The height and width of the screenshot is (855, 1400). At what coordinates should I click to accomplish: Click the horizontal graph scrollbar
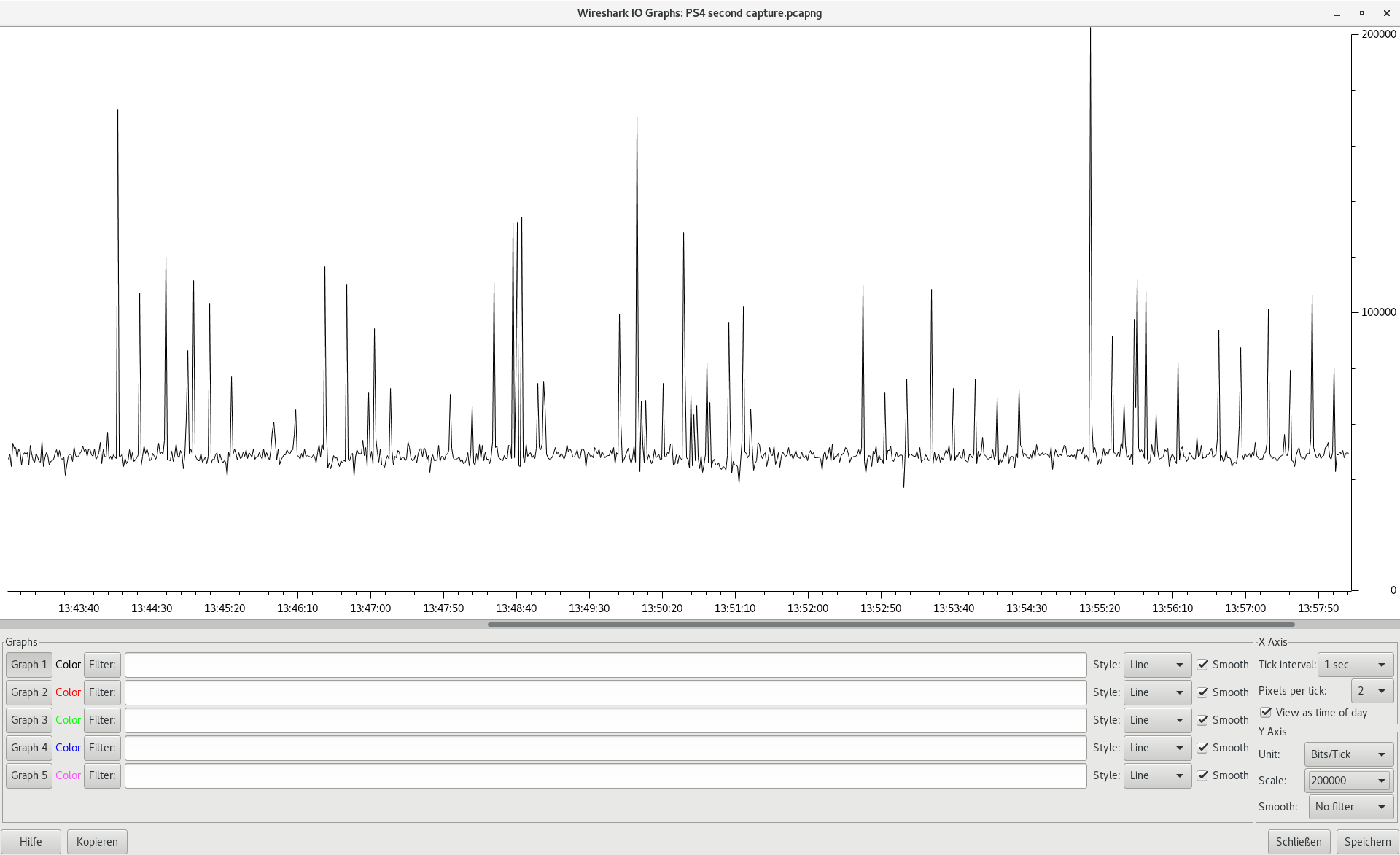point(891,624)
